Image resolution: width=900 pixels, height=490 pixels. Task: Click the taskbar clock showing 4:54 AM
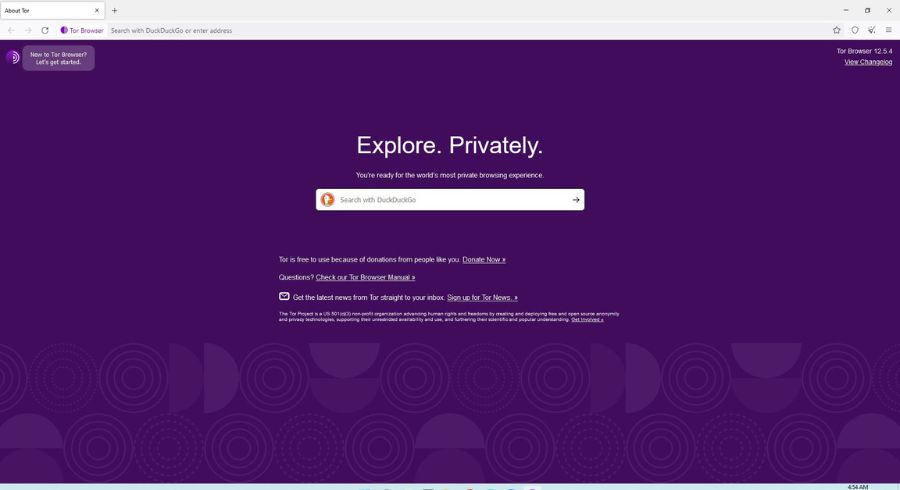coord(858,487)
